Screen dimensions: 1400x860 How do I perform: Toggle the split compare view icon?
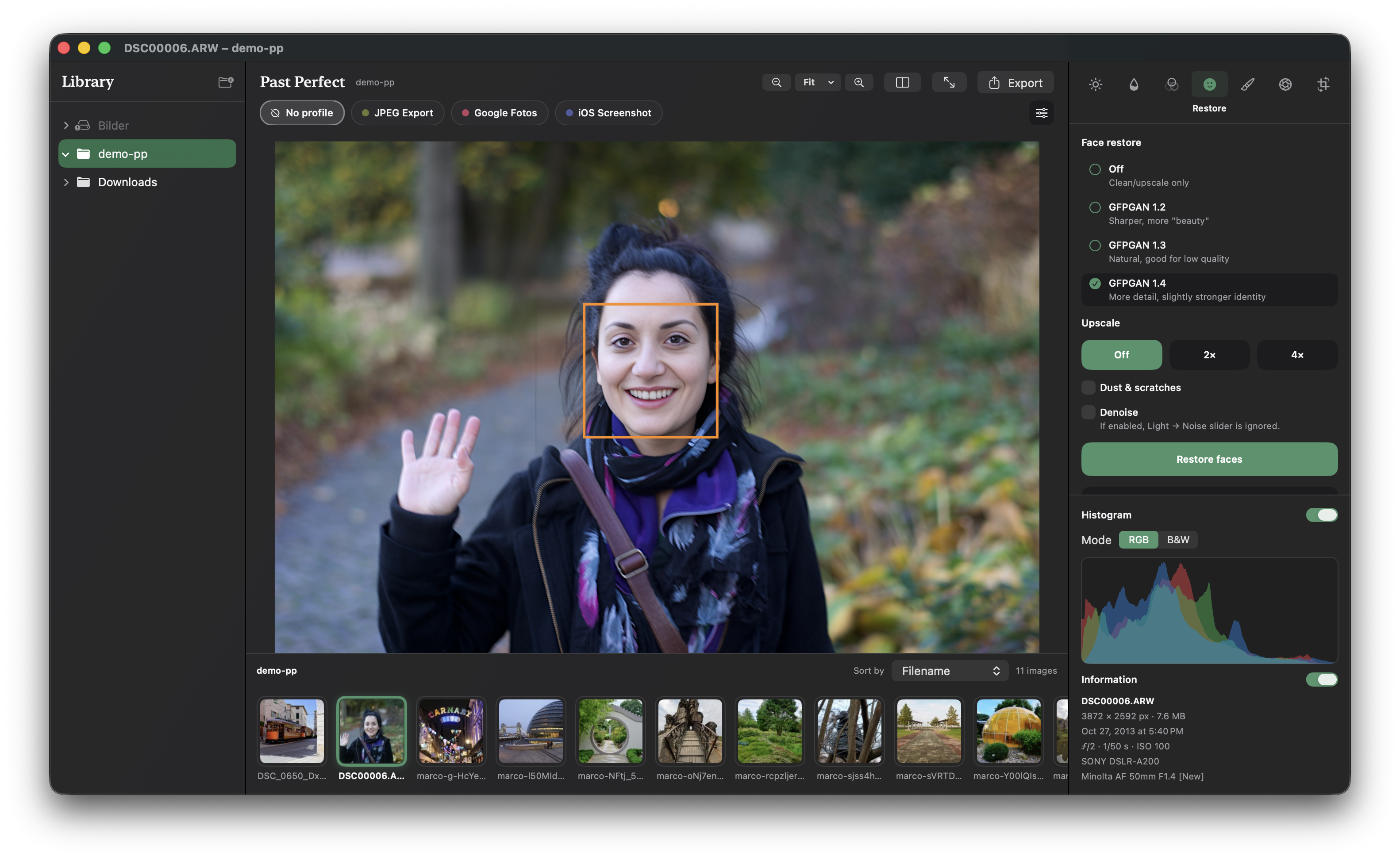tap(902, 82)
